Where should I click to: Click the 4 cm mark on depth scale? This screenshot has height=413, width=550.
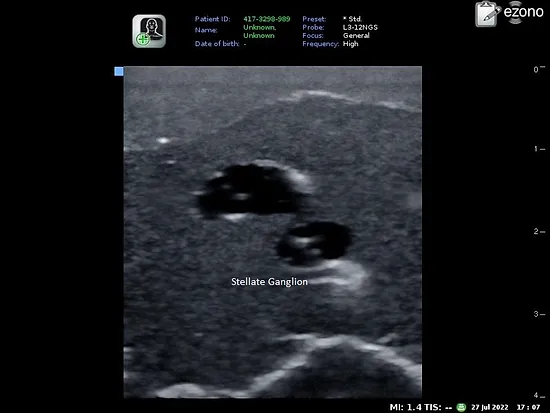tap(539, 395)
